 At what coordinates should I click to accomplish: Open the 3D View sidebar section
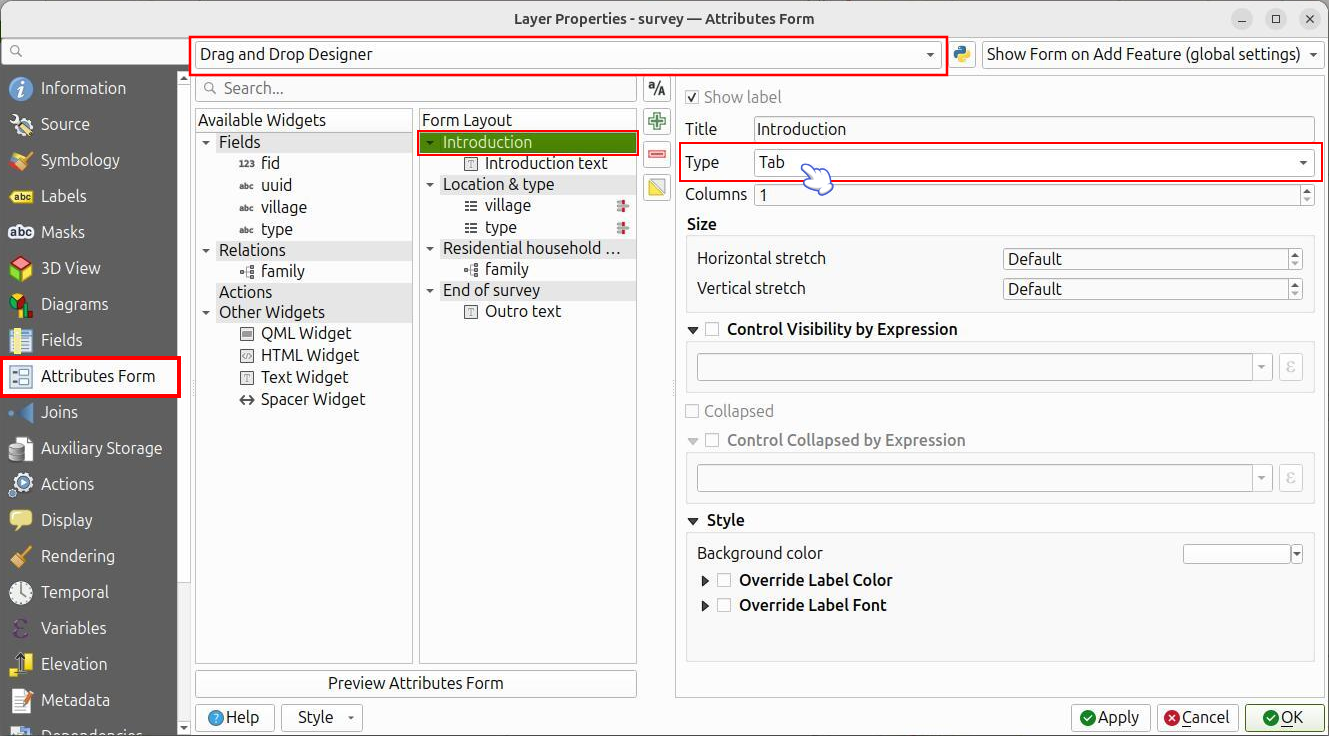click(70, 268)
